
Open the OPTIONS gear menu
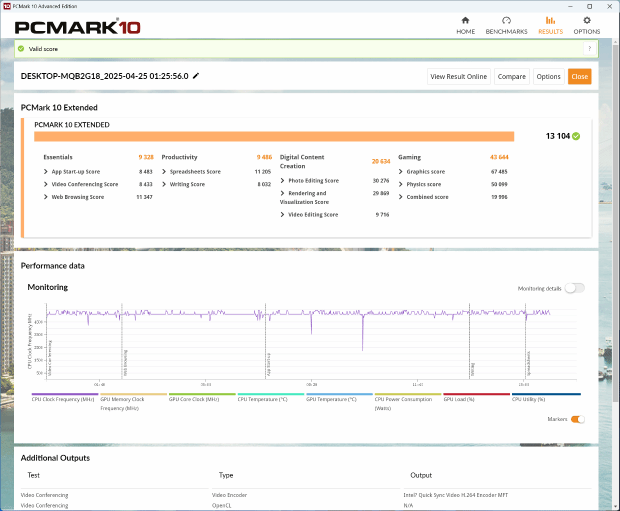click(587, 26)
